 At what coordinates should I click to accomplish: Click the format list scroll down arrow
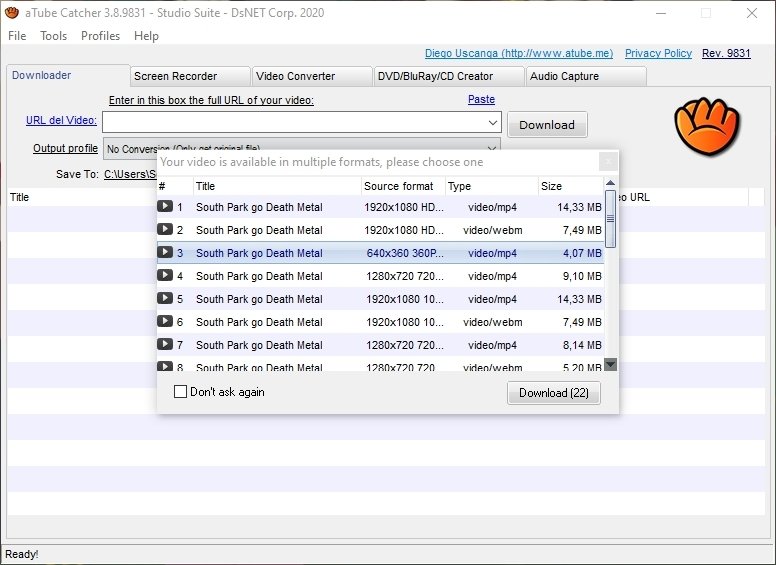[x=611, y=365]
